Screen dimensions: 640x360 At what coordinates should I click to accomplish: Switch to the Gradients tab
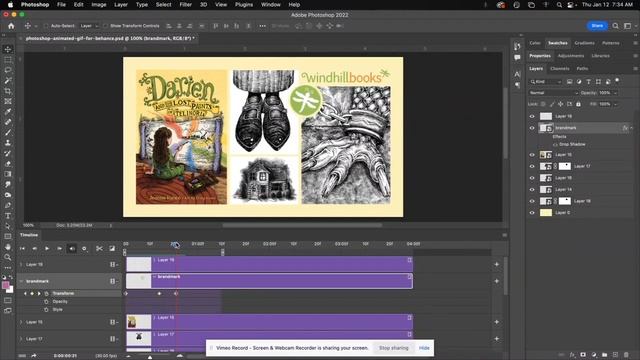(584, 43)
